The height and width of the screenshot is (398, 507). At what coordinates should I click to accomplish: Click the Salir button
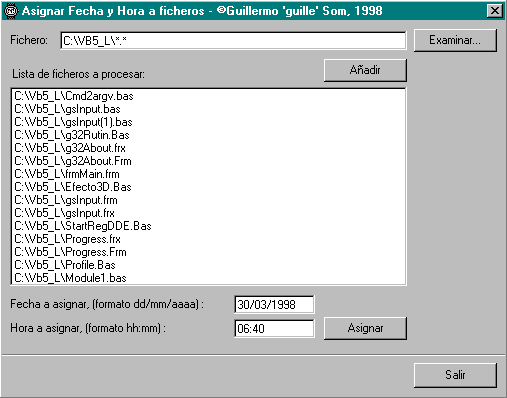coord(455,375)
